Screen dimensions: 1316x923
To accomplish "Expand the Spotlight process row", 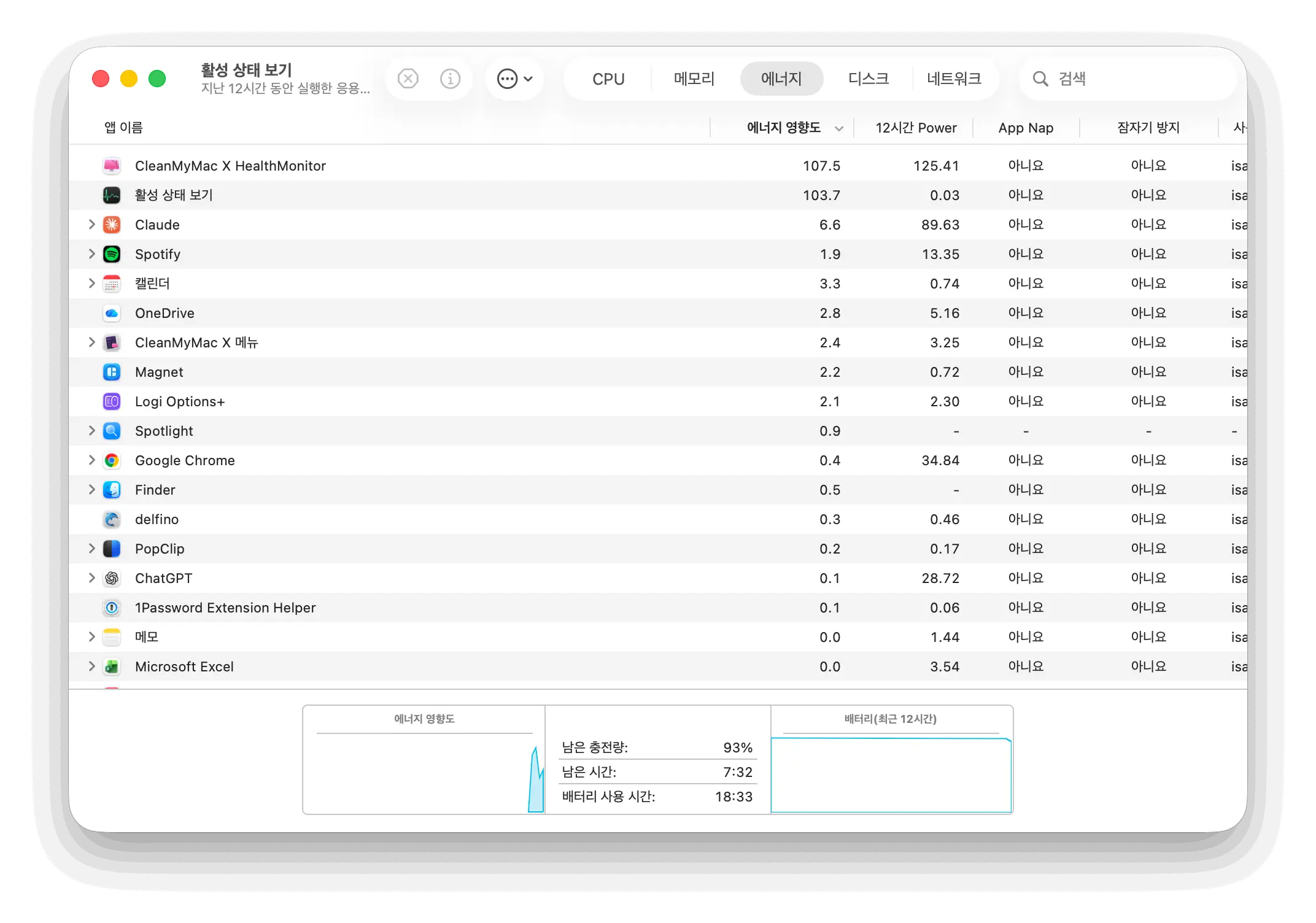I will pos(91,431).
